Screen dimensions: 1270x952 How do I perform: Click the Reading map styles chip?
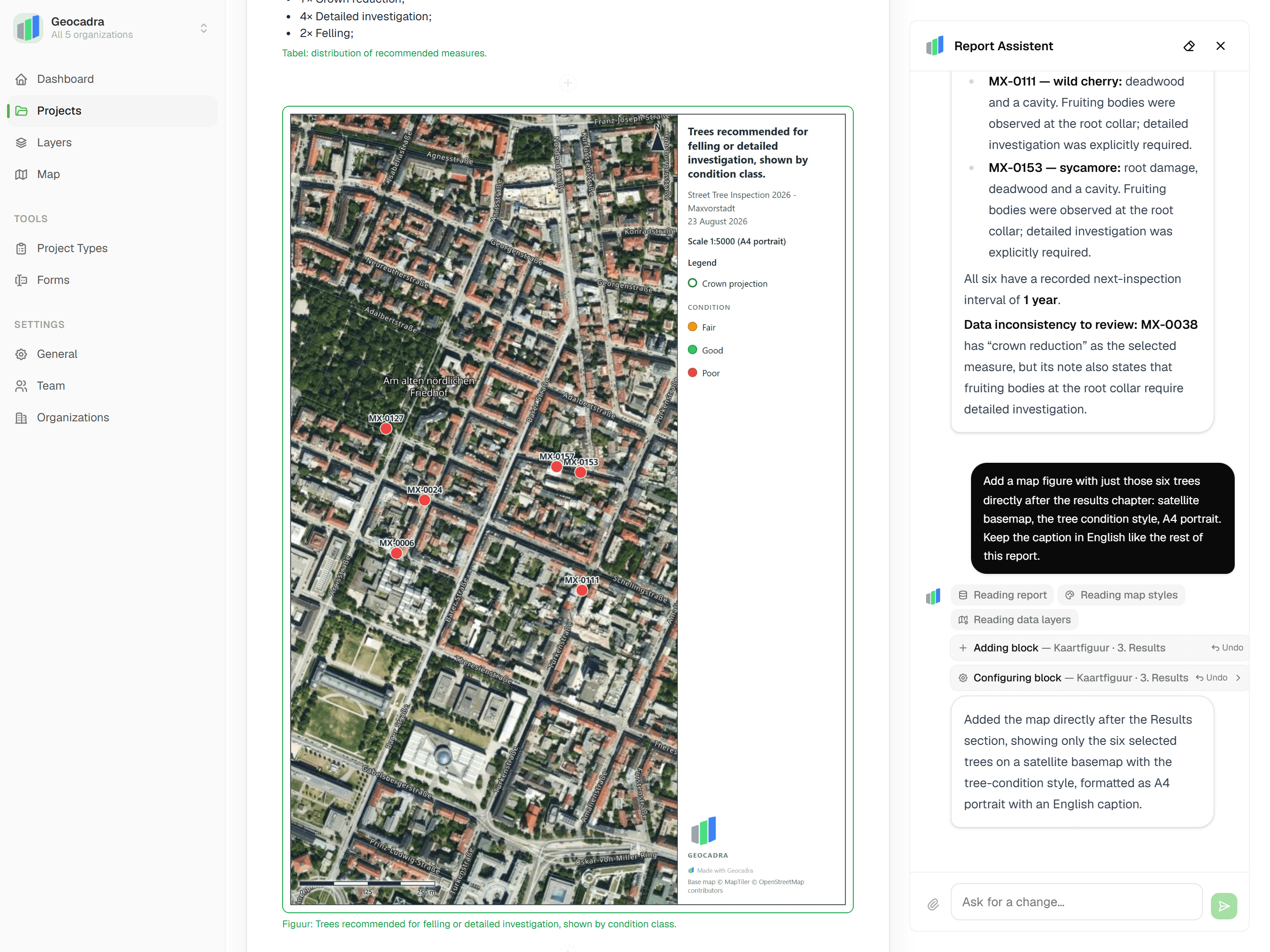1121,595
